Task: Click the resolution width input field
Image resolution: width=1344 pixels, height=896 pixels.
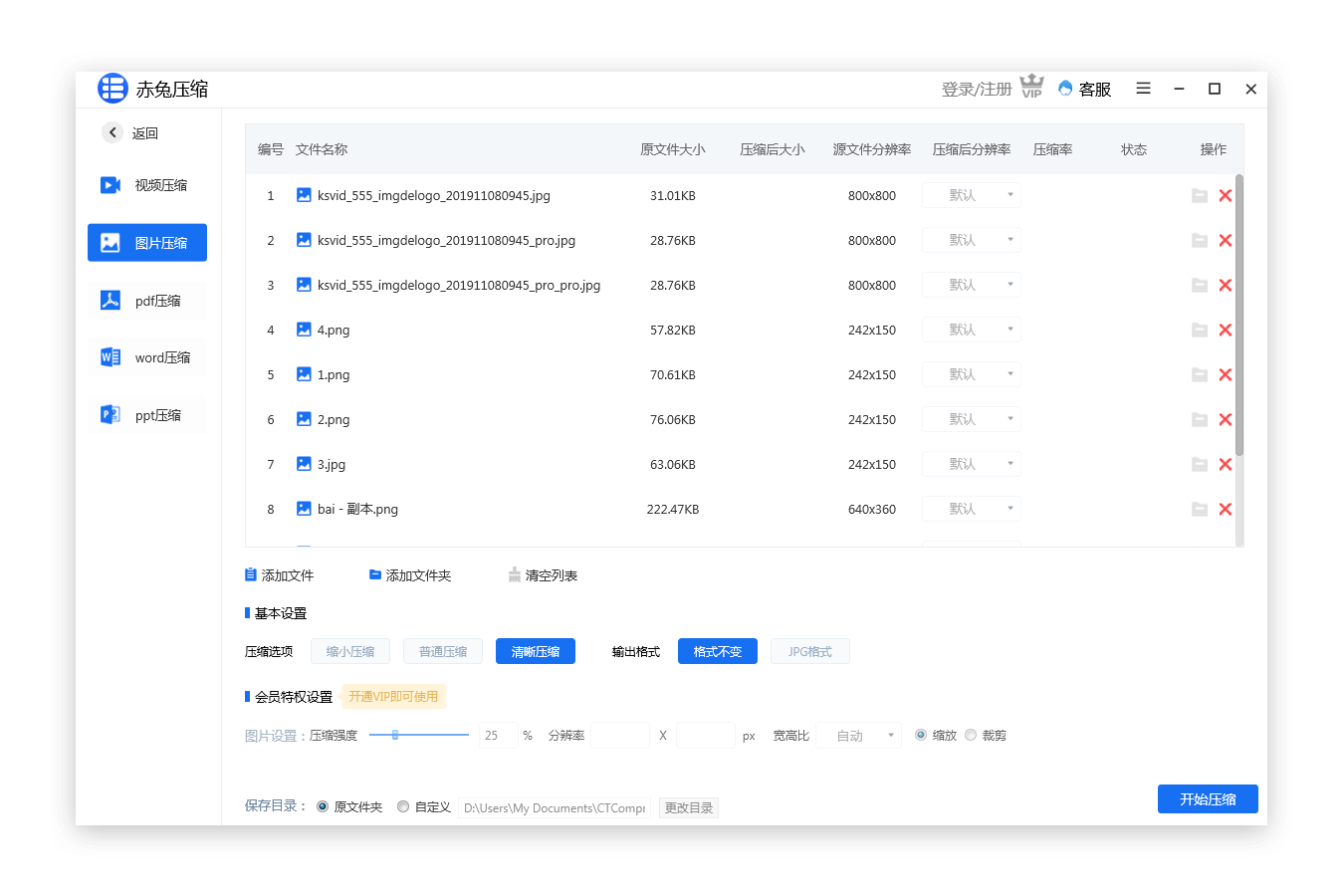Action: (620, 736)
